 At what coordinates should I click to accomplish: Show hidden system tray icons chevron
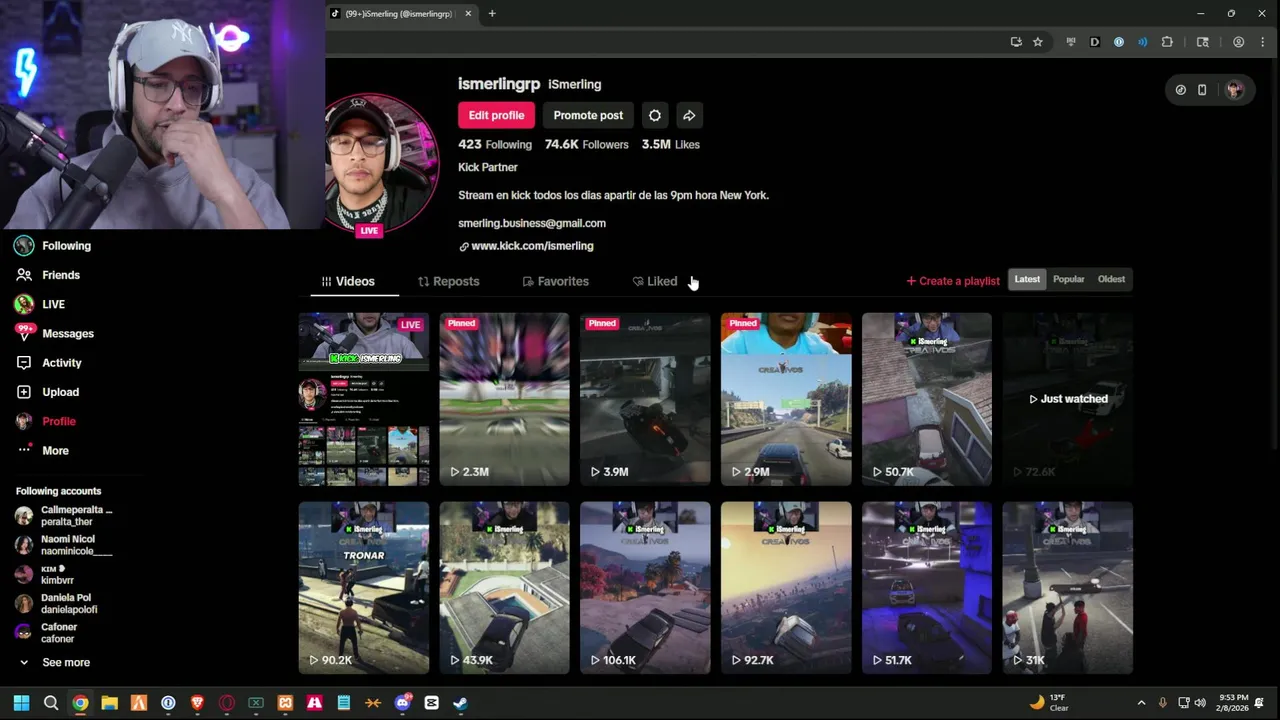pos(1141,703)
